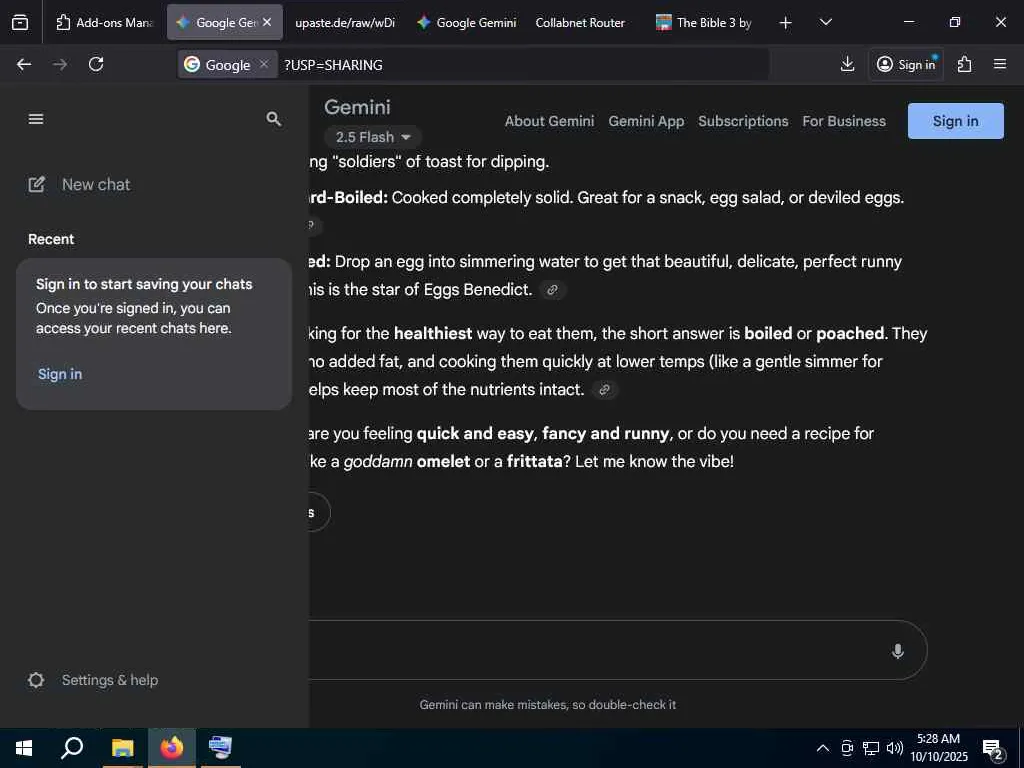Activate the microphone voice input
Screen dimensions: 1024x768
pyautogui.click(x=897, y=650)
